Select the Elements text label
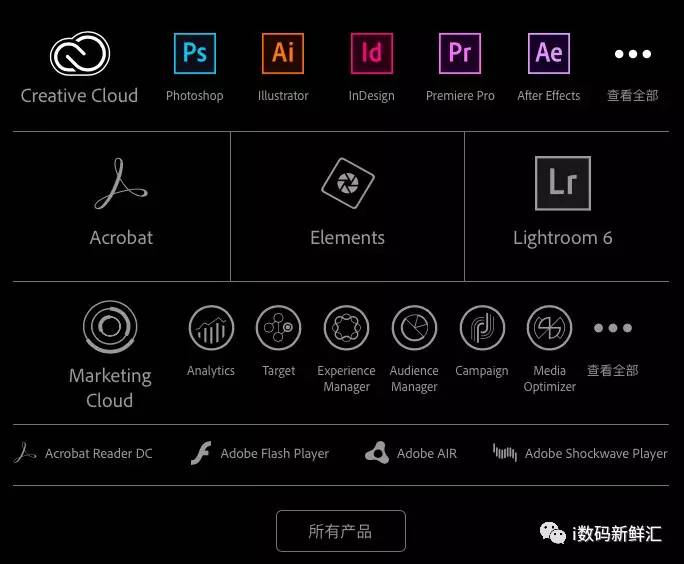This screenshot has width=684, height=564. tap(348, 238)
